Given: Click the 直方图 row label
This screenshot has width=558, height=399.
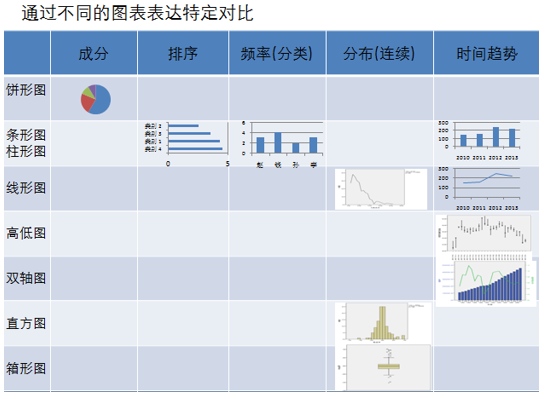Looking at the screenshot, I should (x=26, y=324).
